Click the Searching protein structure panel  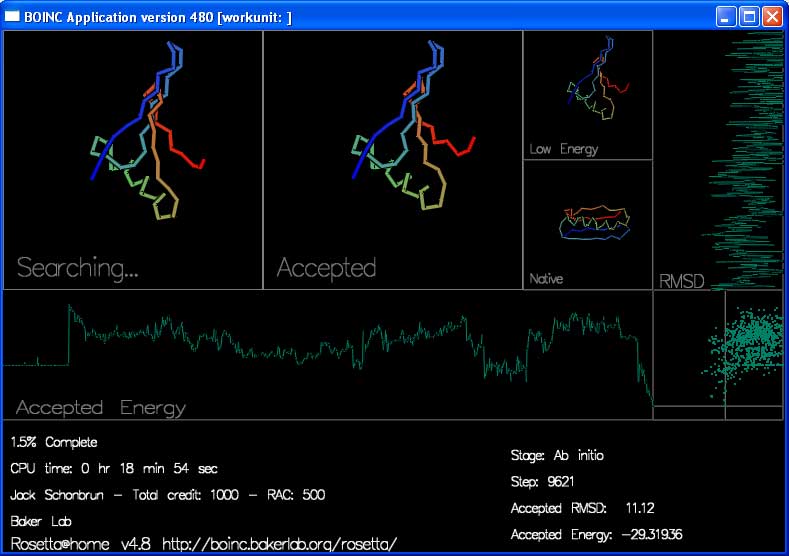tap(133, 160)
